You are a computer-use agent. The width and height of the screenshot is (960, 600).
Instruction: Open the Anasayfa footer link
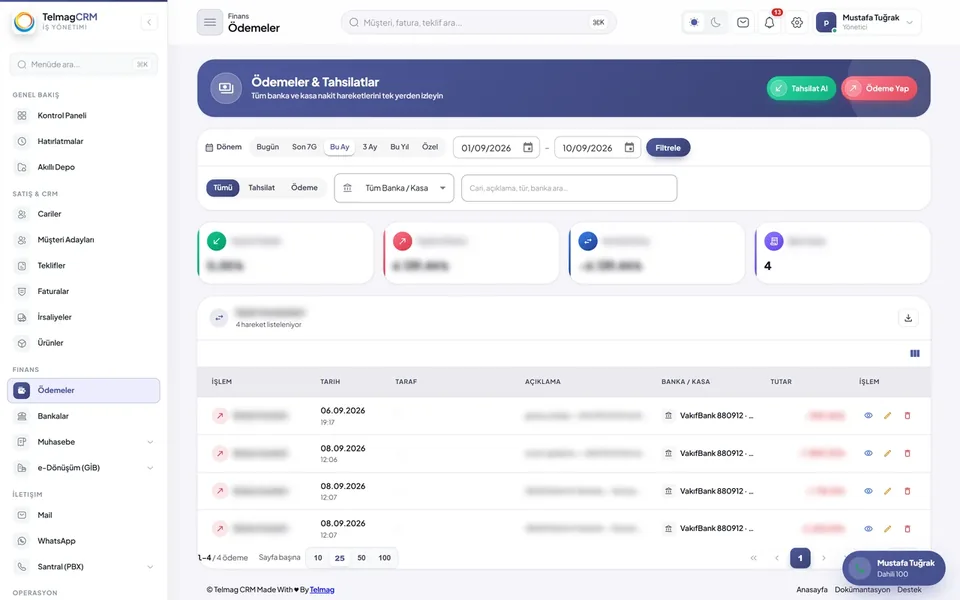coord(812,590)
